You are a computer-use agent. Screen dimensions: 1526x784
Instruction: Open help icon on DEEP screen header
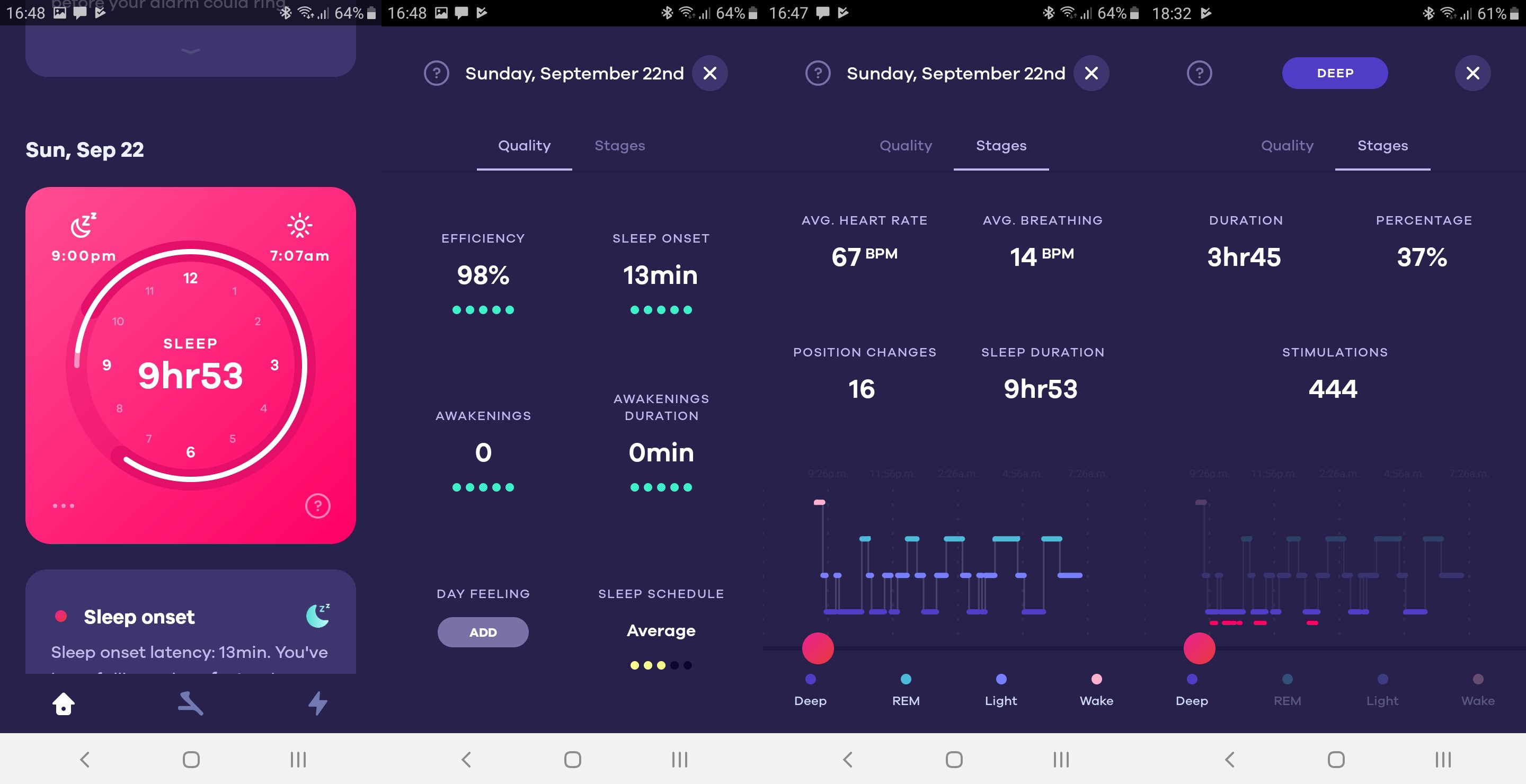(x=1200, y=74)
